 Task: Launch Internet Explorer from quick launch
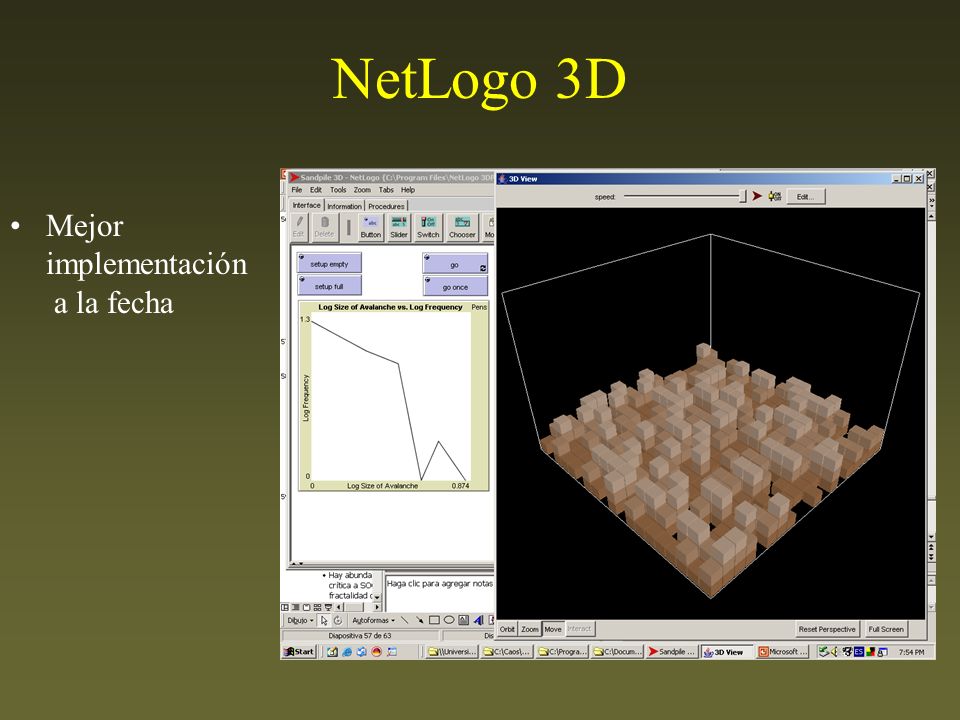tap(347, 652)
